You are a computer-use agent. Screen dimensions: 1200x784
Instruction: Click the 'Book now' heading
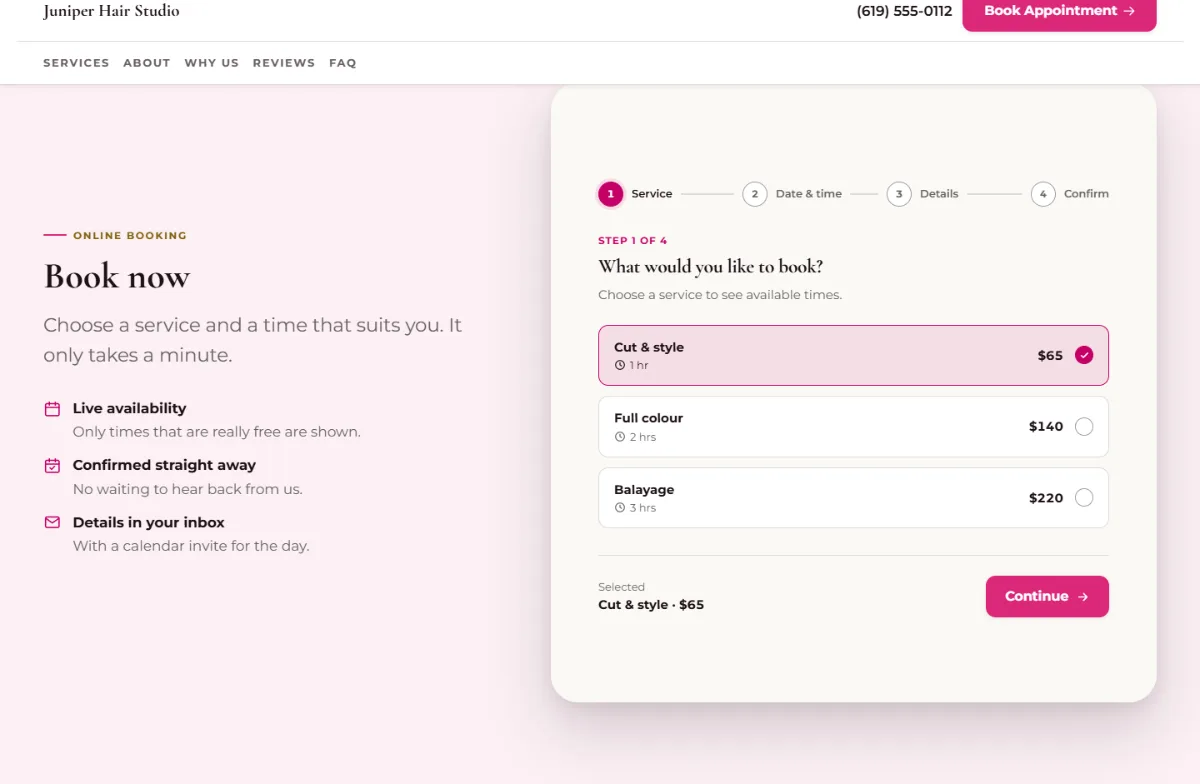[x=117, y=277]
